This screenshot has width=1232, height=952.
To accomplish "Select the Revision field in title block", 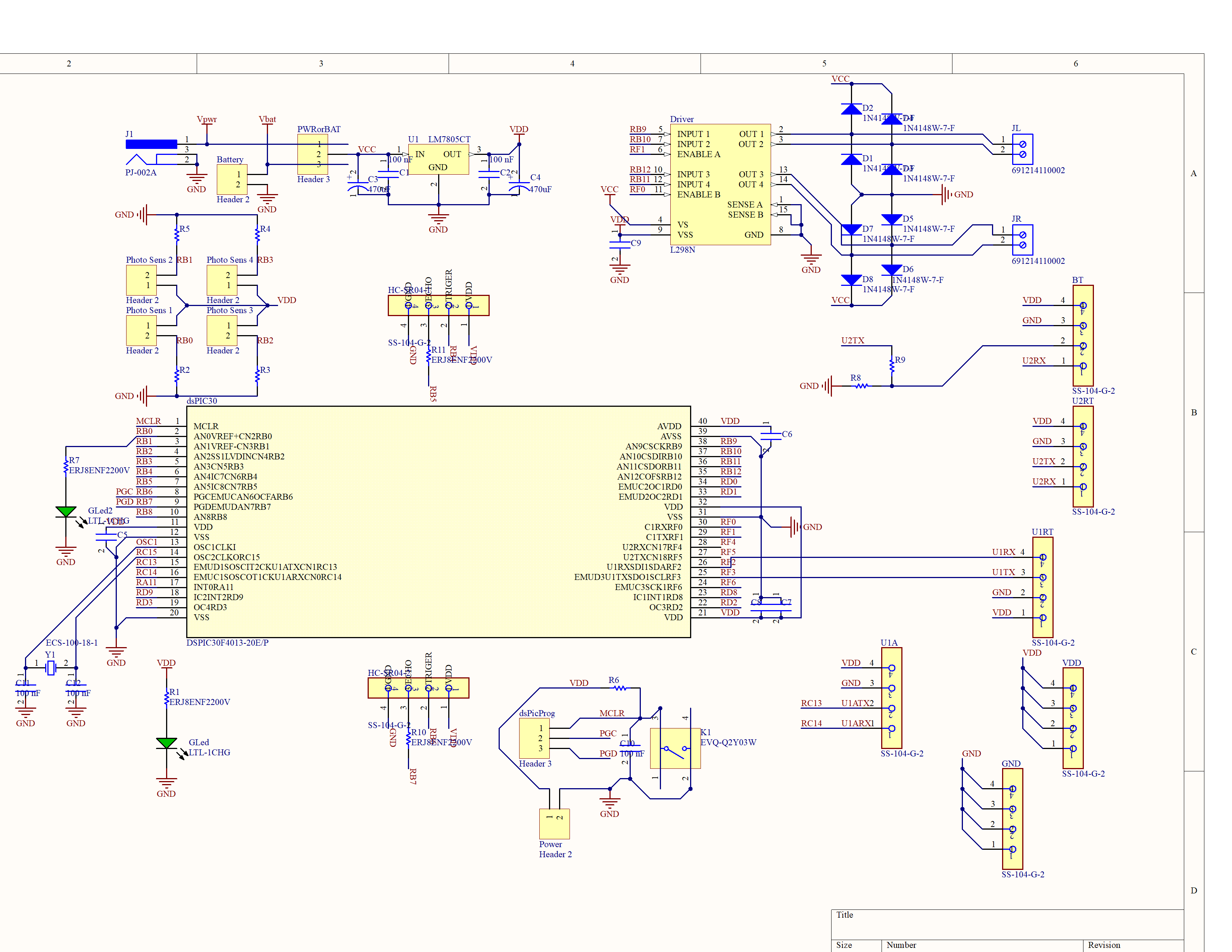I will (x=1133, y=946).
